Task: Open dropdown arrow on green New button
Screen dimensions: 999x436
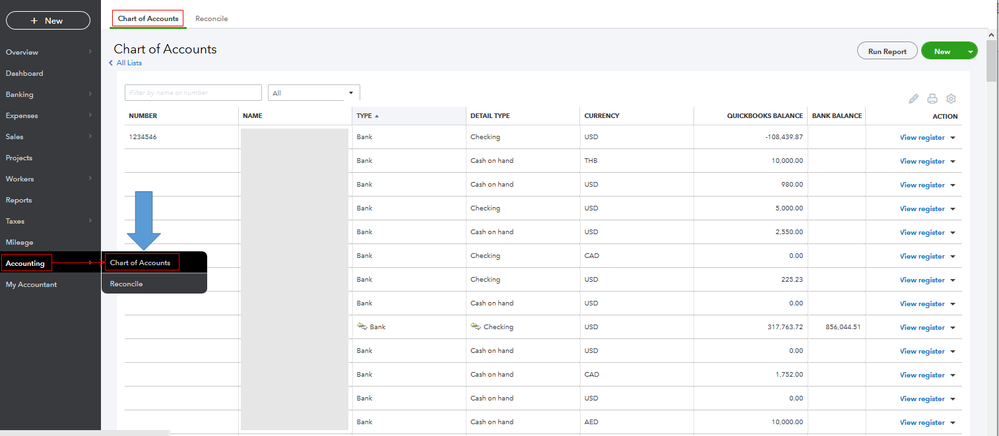Action: pyautogui.click(x=969, y=51)
